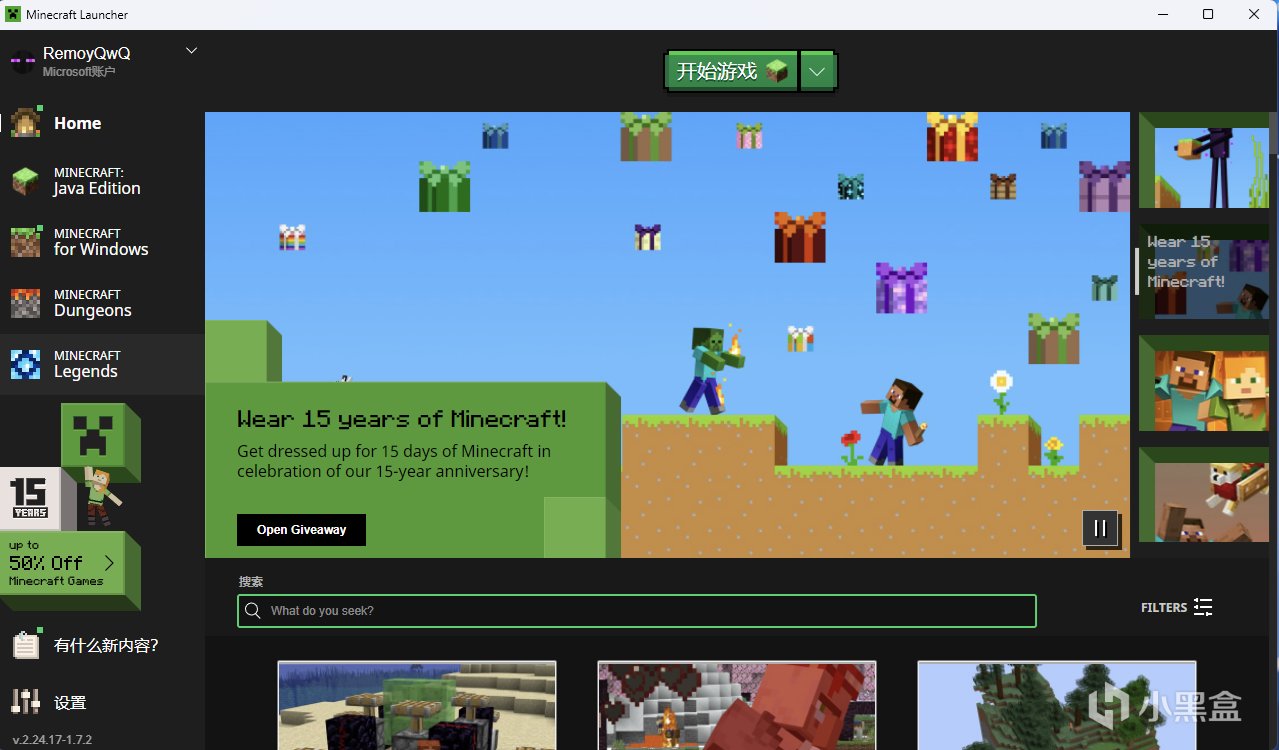The image size is (1279, 750).
Task: Open the 15 Years Creeper promo
Action: [70, 465]
